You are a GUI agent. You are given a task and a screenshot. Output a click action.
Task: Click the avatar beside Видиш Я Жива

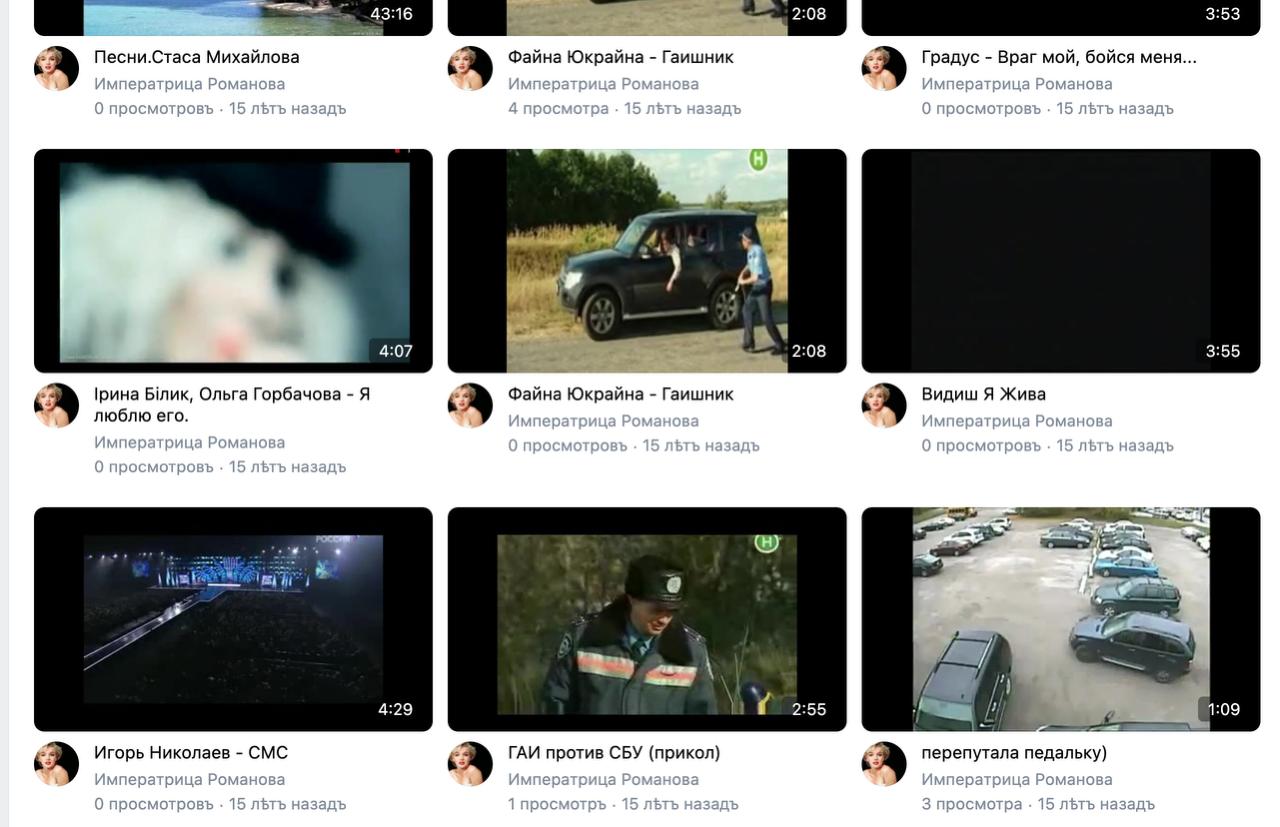pos(884,405)
